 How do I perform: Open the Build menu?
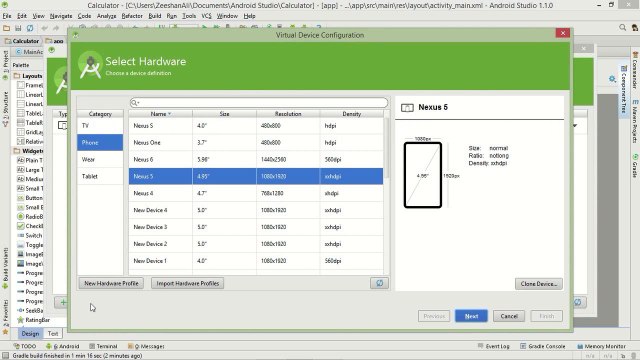point(155,16)
